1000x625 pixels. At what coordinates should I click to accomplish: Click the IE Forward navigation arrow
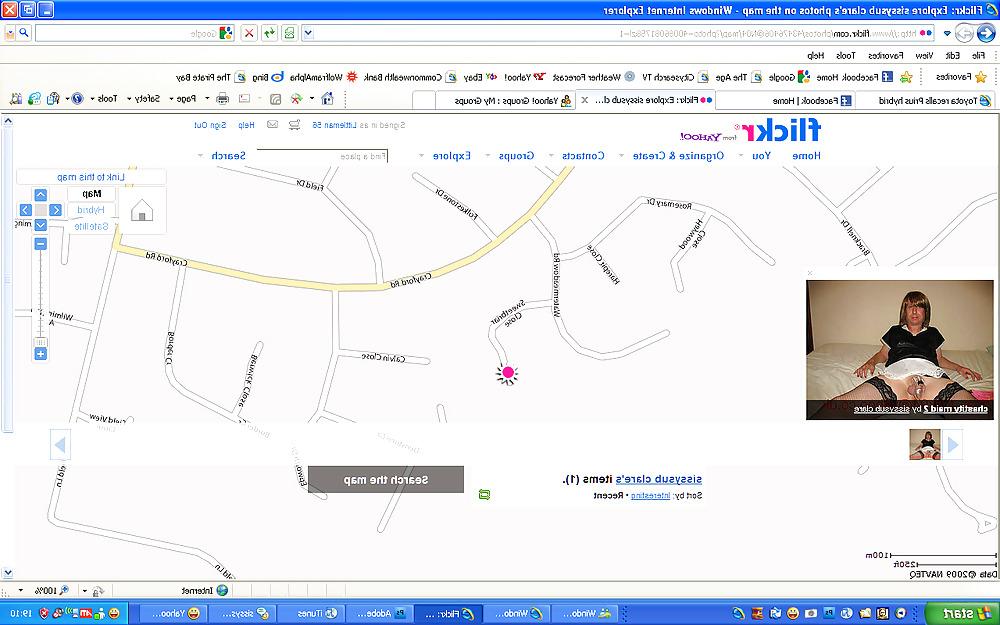pos(965,32)
